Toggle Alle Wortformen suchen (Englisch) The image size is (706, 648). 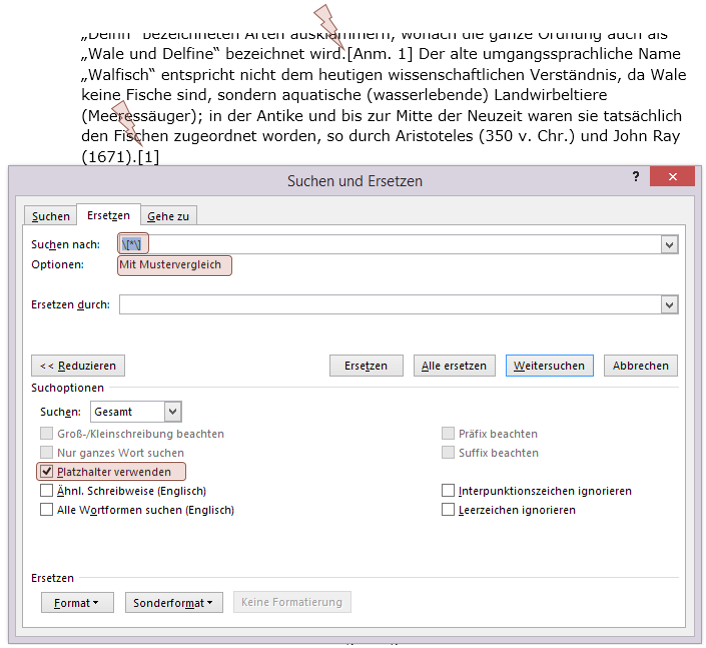point(46,510)
